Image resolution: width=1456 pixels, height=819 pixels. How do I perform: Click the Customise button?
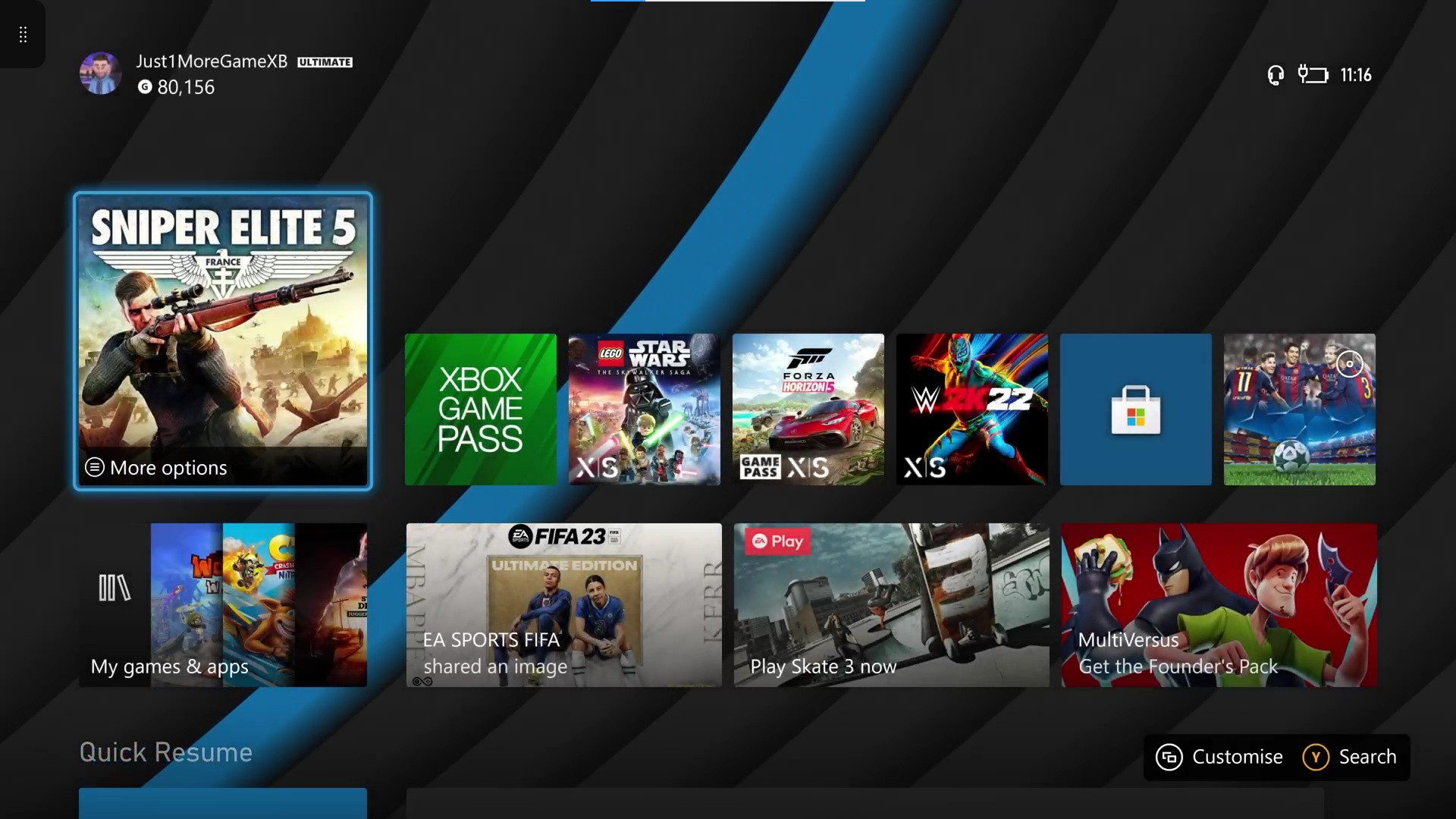[1219, 756]
